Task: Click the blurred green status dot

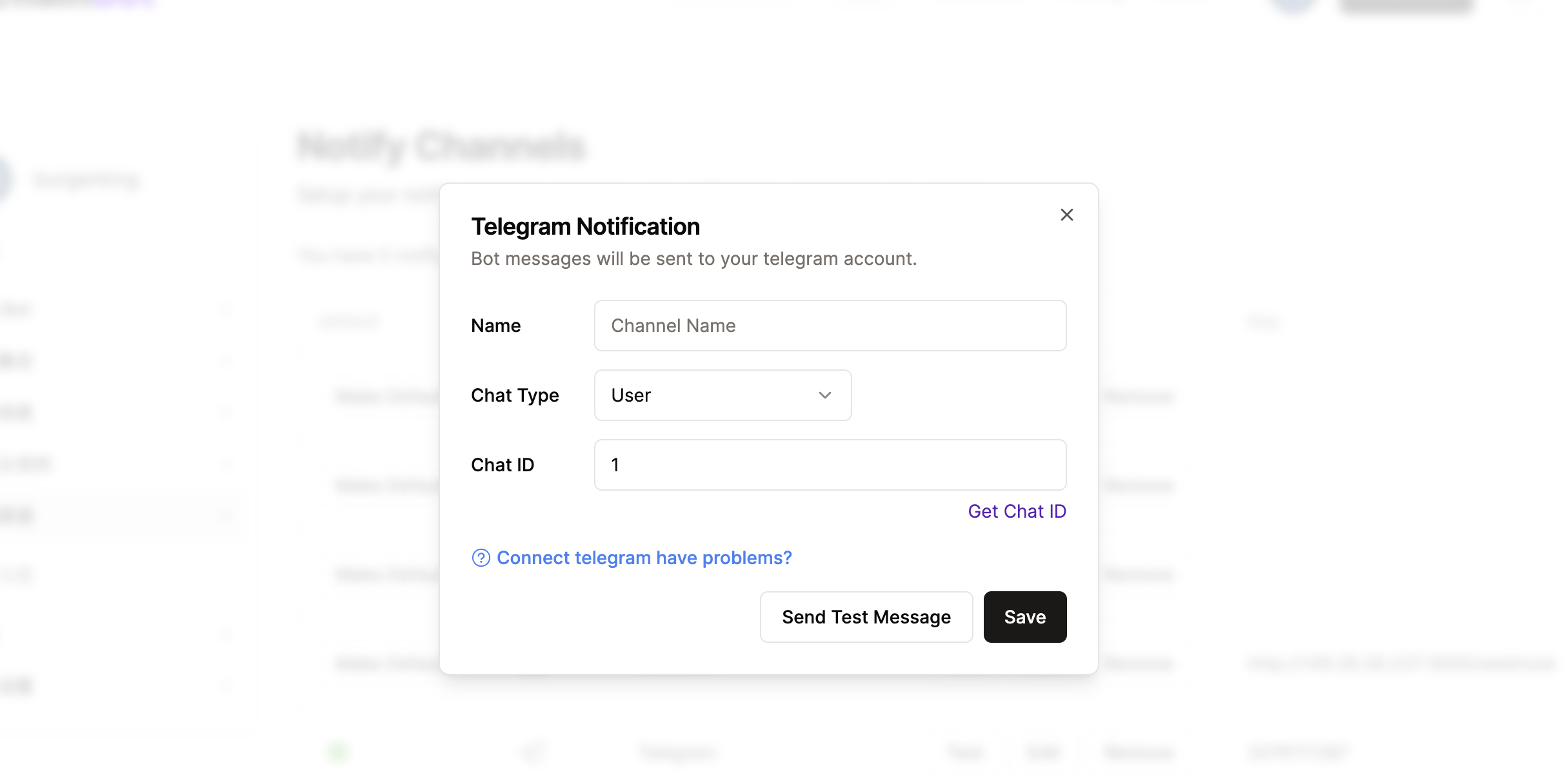Action: click(x=337, y=752)
